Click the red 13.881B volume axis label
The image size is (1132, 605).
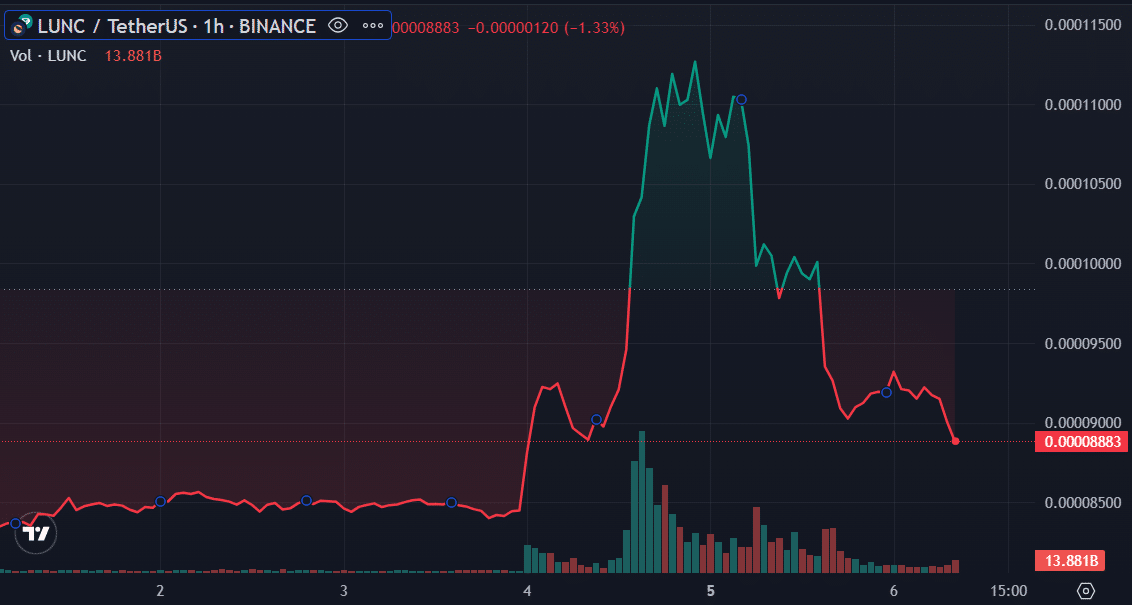(1071, 560)
